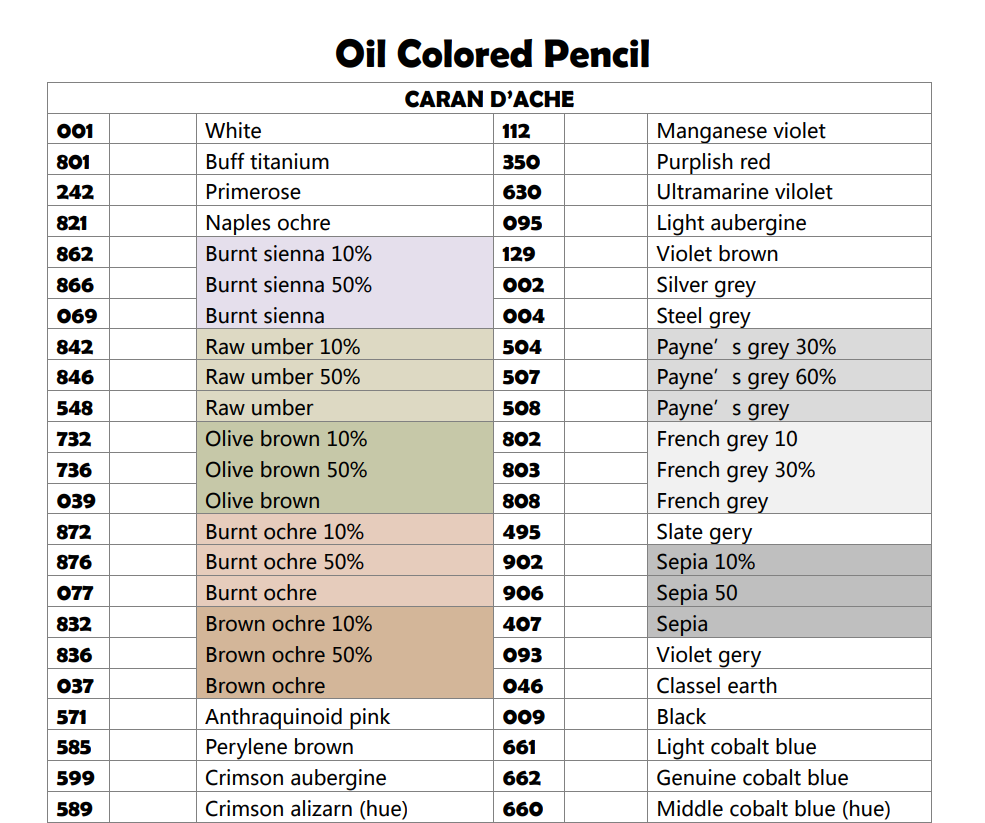Click the Olive brown 50% swatch cell
985x823 pixels.
(x=345, y=469)
